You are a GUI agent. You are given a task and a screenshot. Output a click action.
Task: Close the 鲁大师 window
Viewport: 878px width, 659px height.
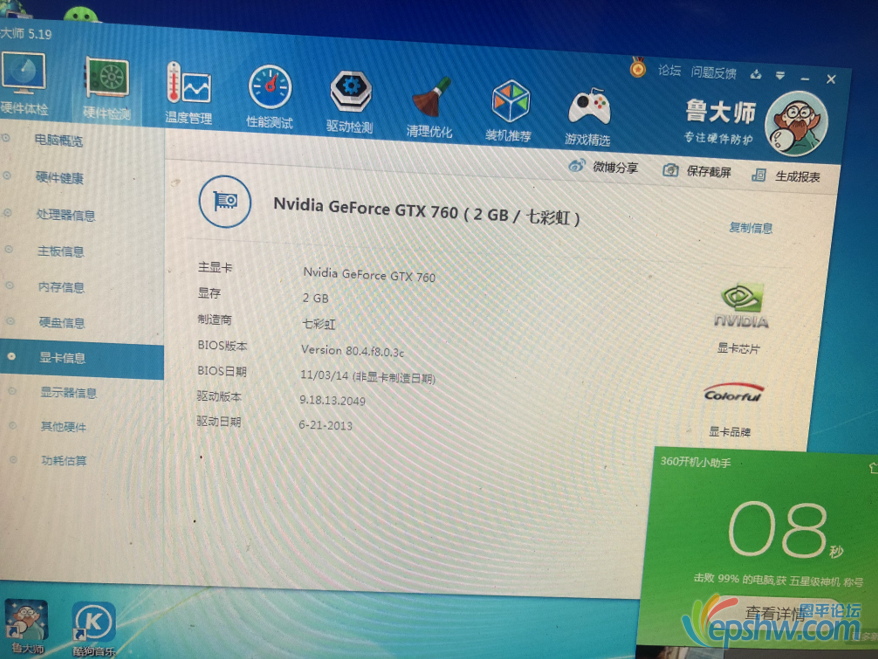[x=831, y=80]
